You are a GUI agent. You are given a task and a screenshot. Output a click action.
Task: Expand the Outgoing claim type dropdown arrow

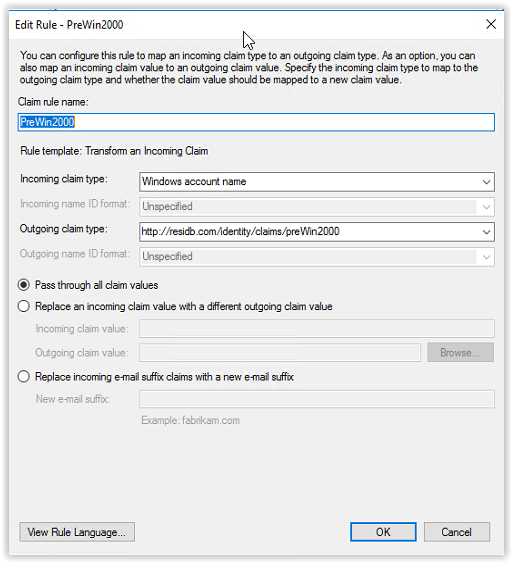pos(486,232)
